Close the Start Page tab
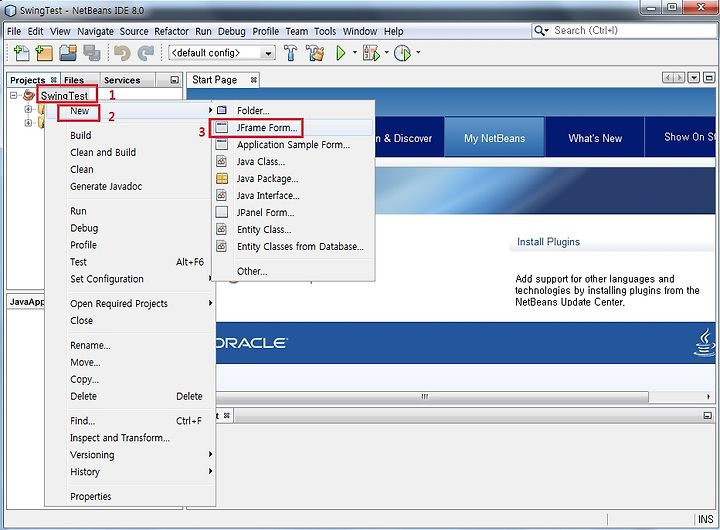Image resolution: width=720 pixels, height=530 pixels. [253, 80]
